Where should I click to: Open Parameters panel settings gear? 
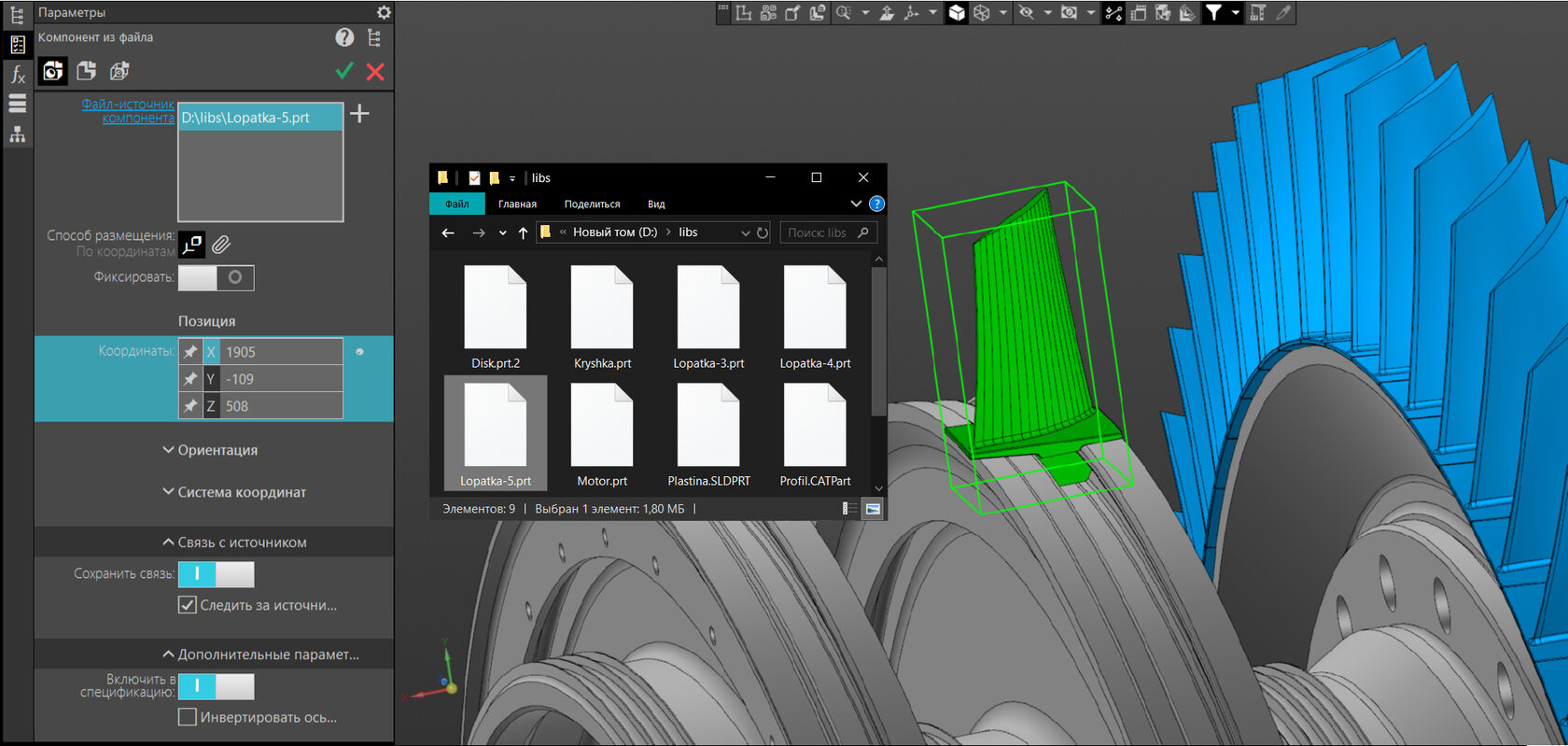tap(384, 12)
